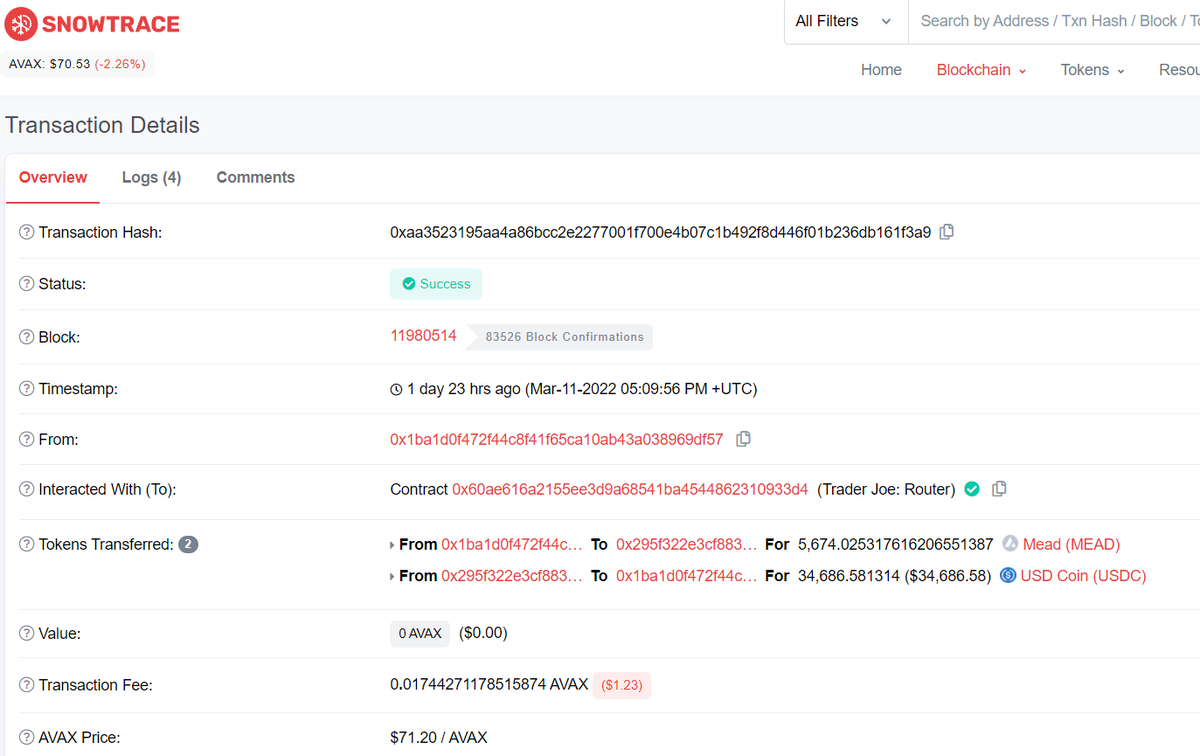Click the help icon next to Value

pos(27,633)
